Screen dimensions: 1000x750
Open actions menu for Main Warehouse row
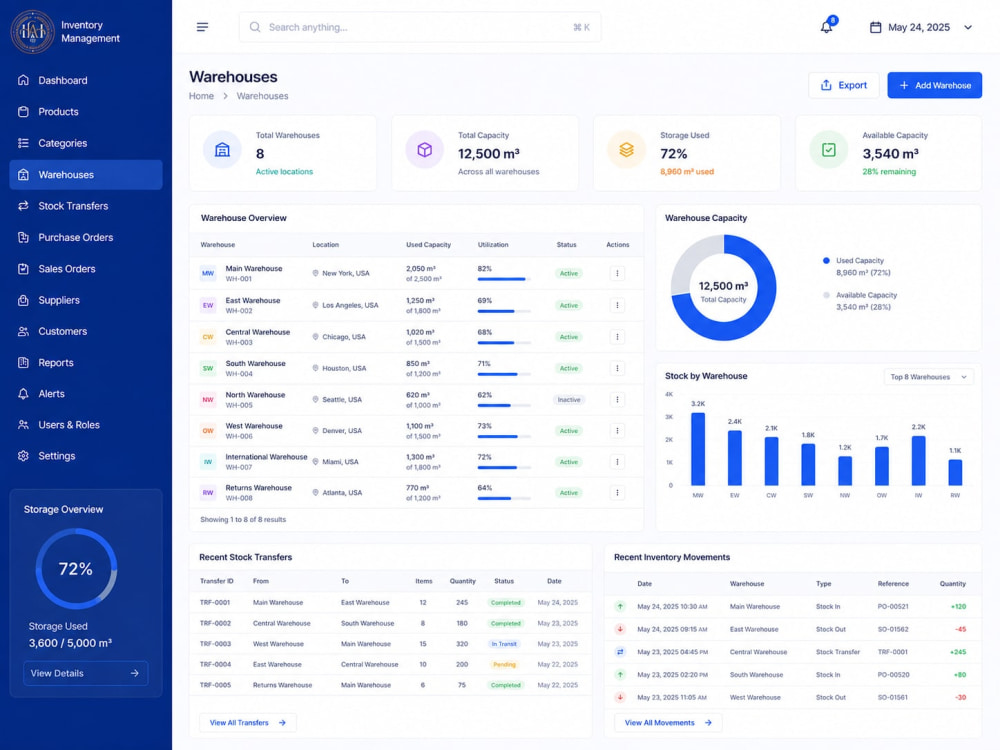click(x=617, y=274)
